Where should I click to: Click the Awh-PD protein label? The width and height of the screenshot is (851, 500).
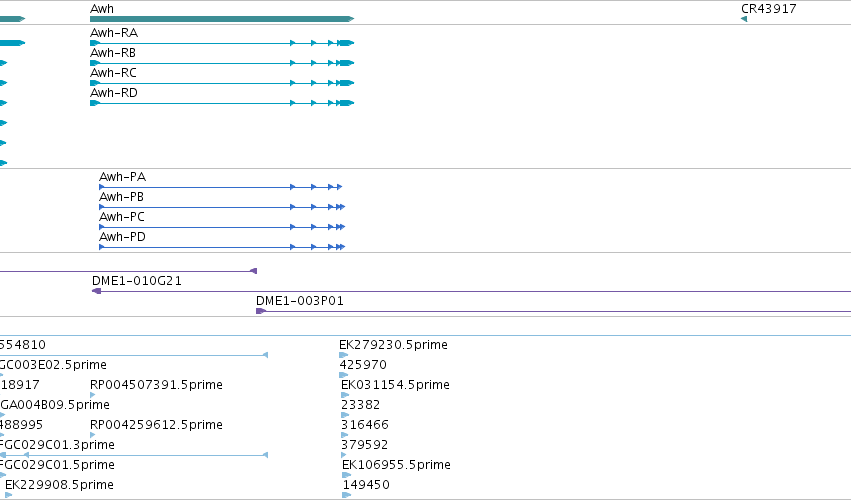tap(122, 237)
